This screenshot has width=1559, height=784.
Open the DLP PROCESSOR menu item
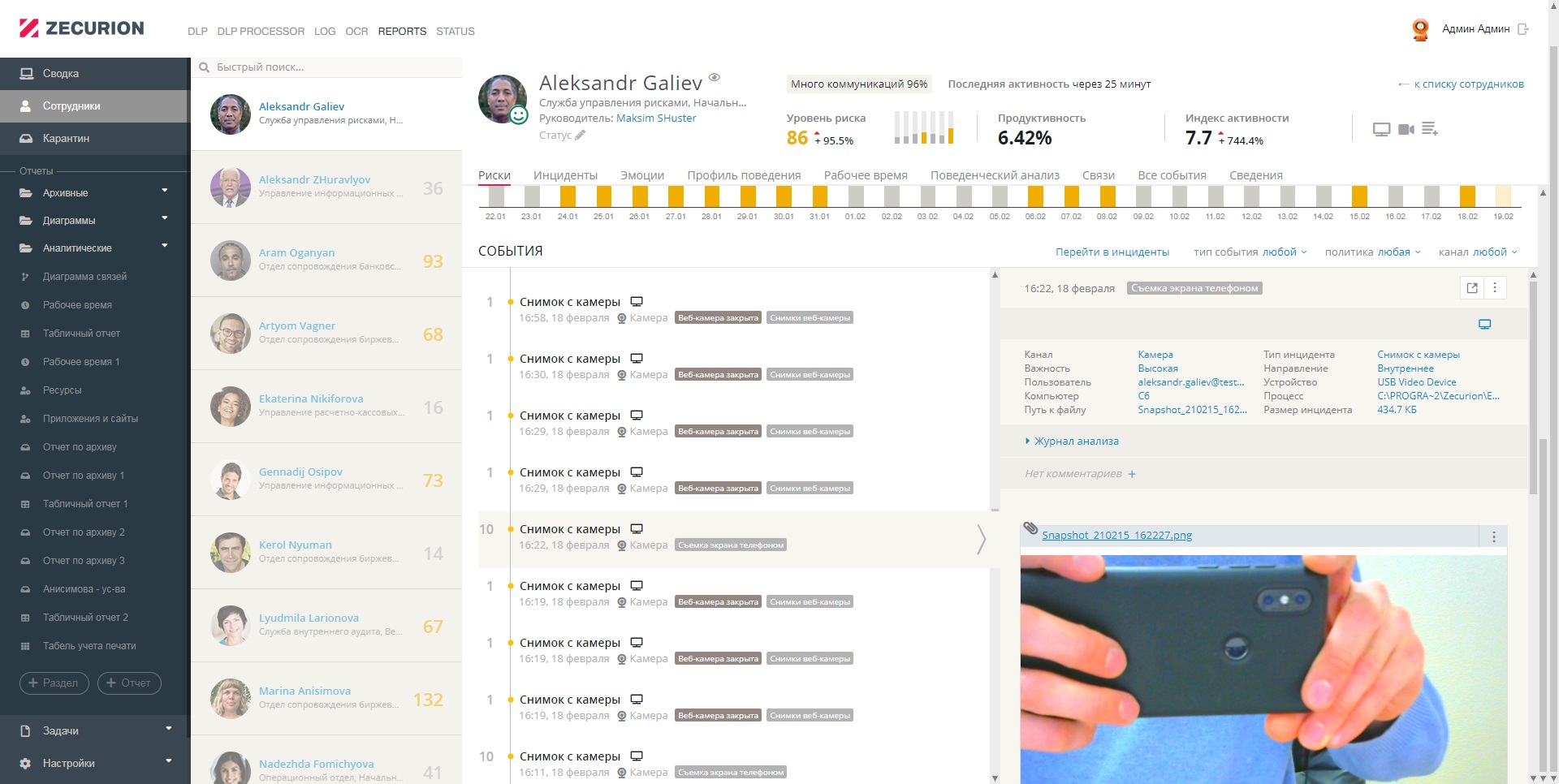tap(261, 32)
